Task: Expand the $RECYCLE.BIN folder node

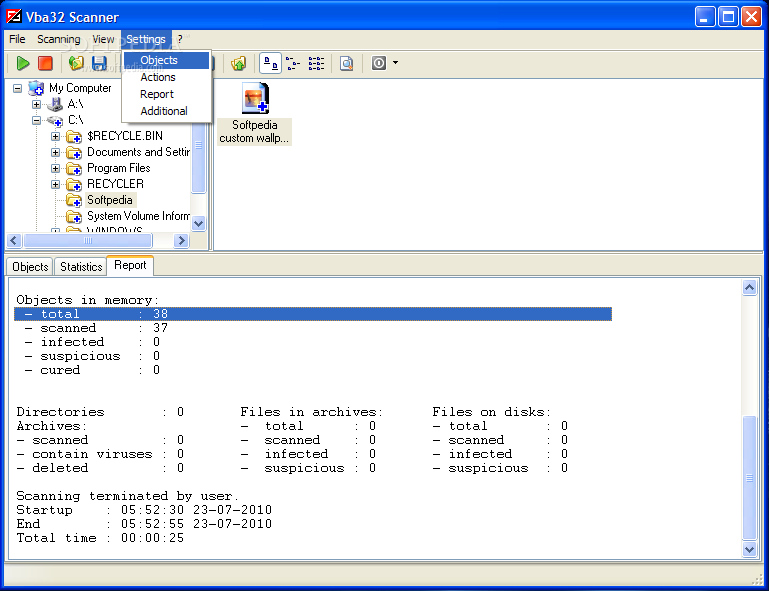Action: coord(55,136)
